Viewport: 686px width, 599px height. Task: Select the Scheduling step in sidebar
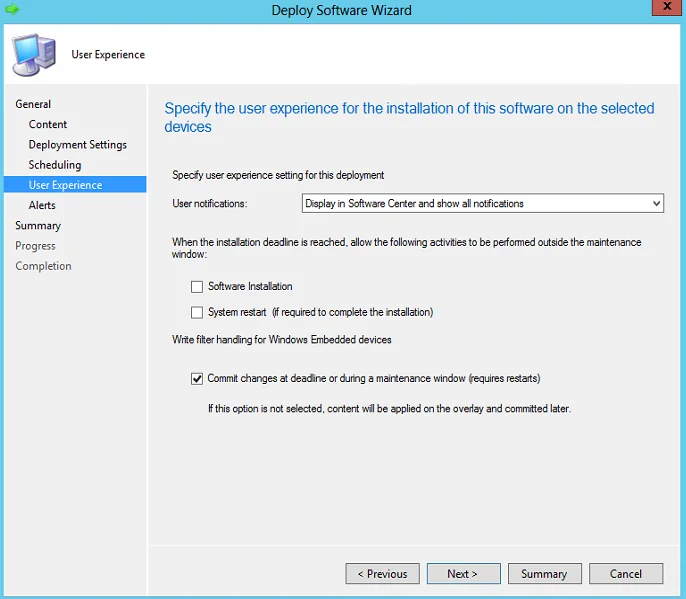coord(55,165)
